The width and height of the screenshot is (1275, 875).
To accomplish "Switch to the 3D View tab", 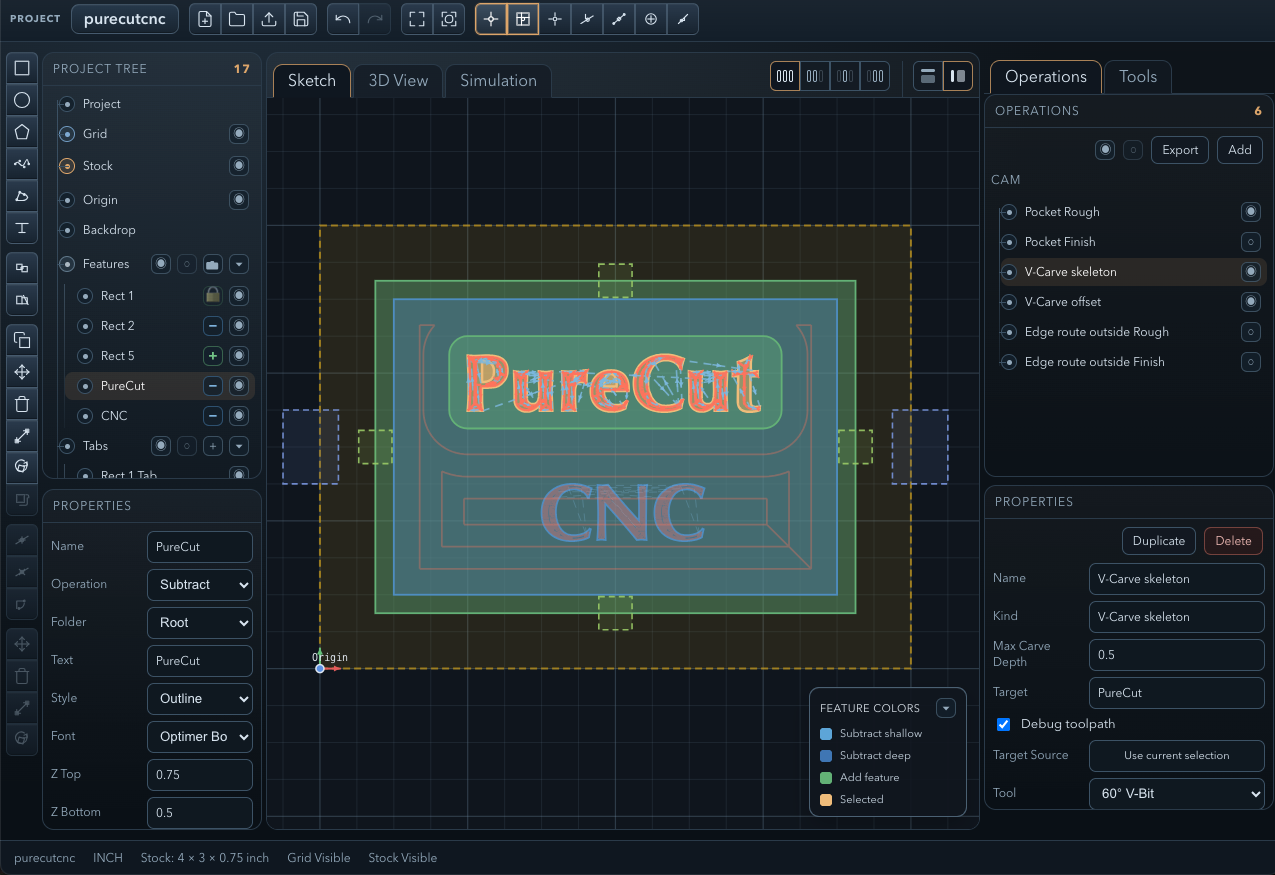I will 397,81.
